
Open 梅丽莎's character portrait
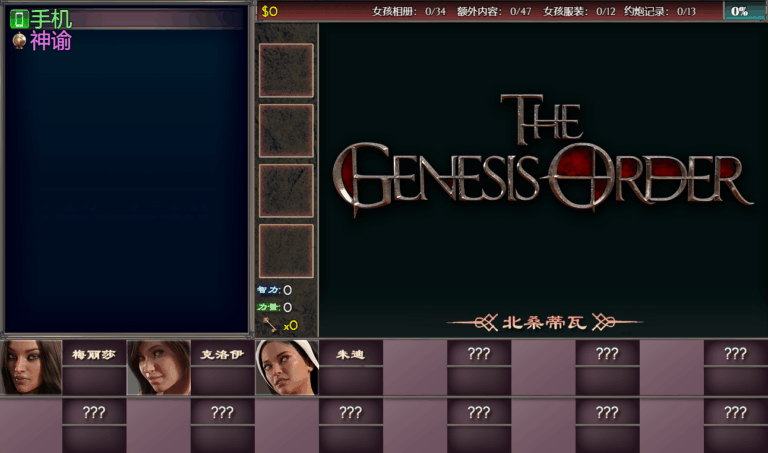tap(31, 367)
